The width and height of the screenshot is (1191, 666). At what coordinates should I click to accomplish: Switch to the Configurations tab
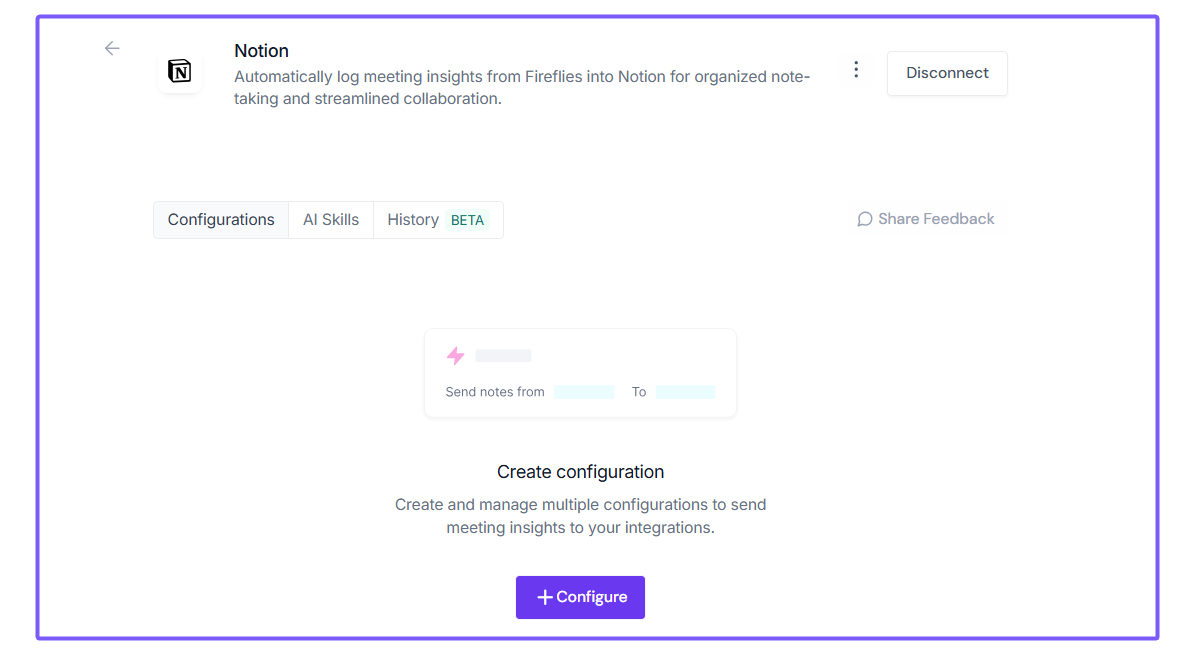tap(221, 220)
